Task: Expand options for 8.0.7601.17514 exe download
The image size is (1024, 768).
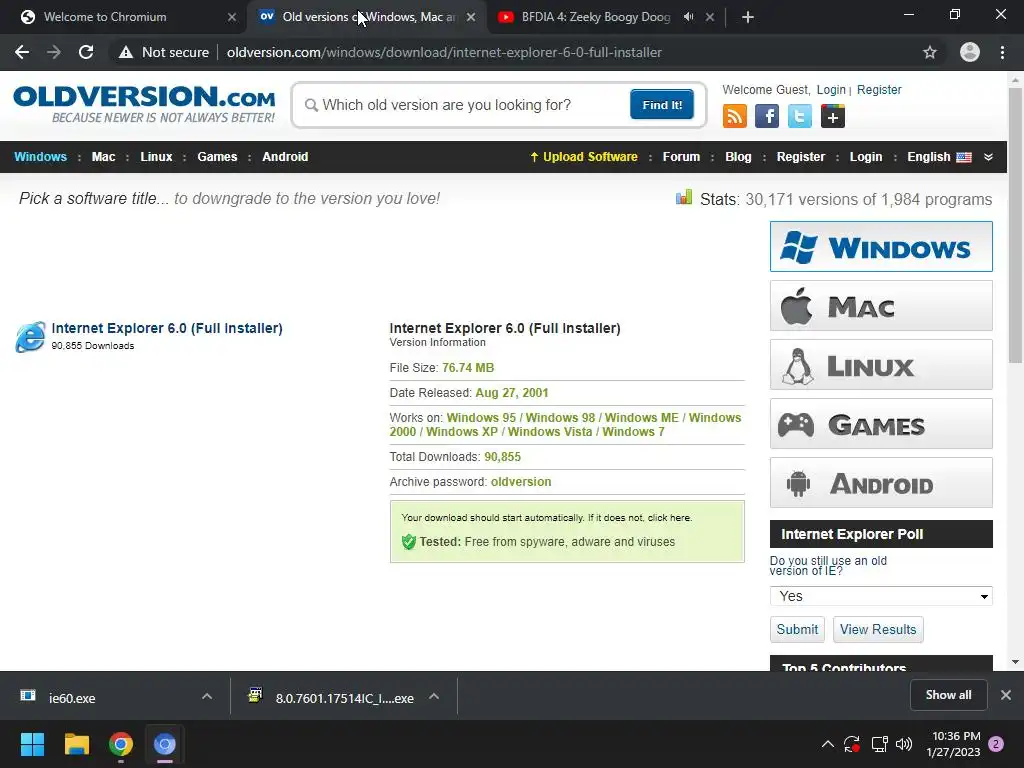Action: click(x=434, y=696)
